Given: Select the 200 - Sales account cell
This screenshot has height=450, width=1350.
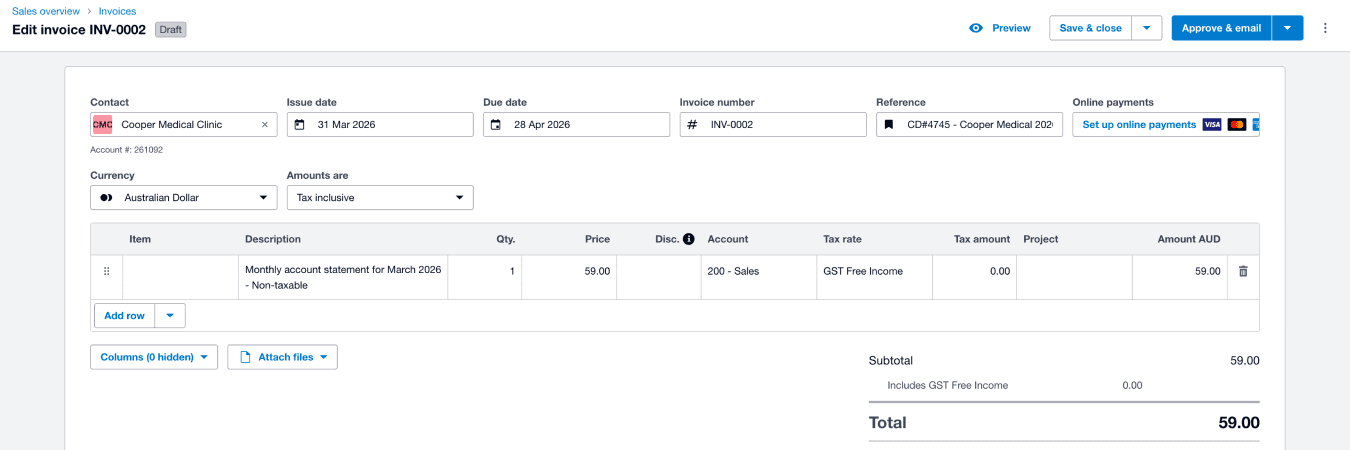Looking at the screenshot, I should 759,277.
